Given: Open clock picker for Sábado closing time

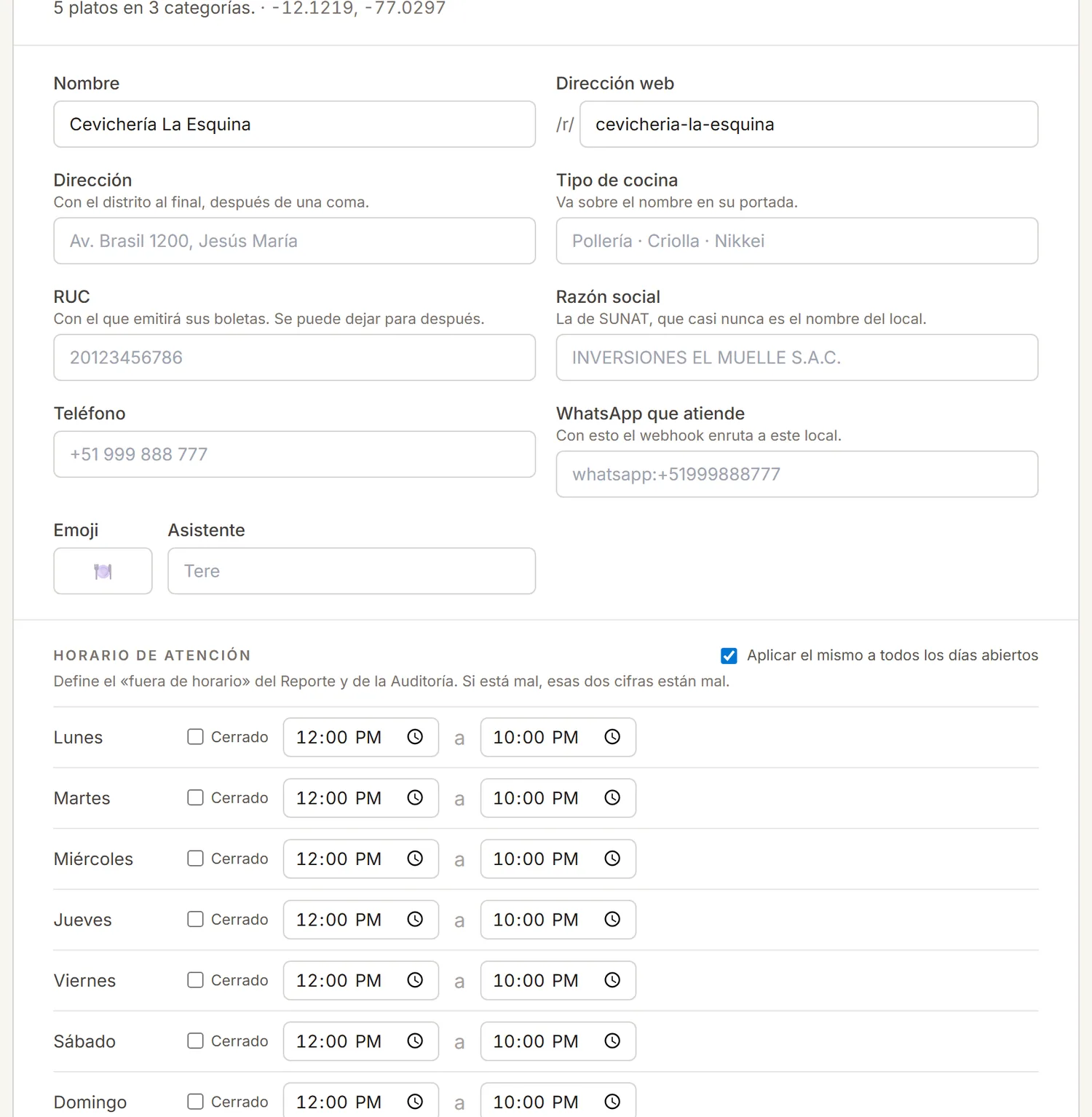Looking at the screenshot, I should click(x=612, y=1041).
